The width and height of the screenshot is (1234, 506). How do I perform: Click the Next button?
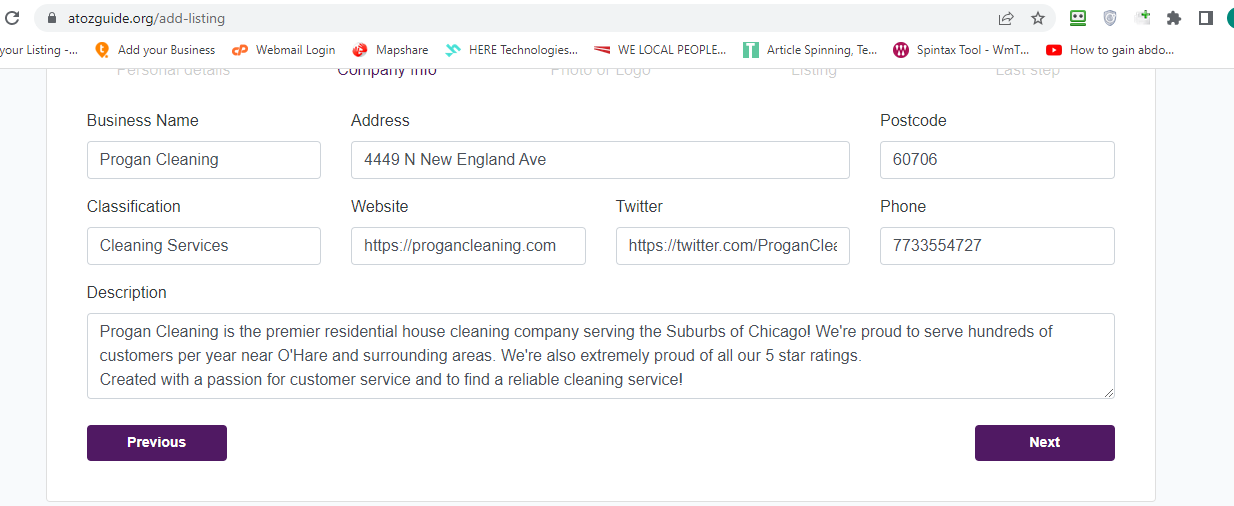(x=1045, y=443)
